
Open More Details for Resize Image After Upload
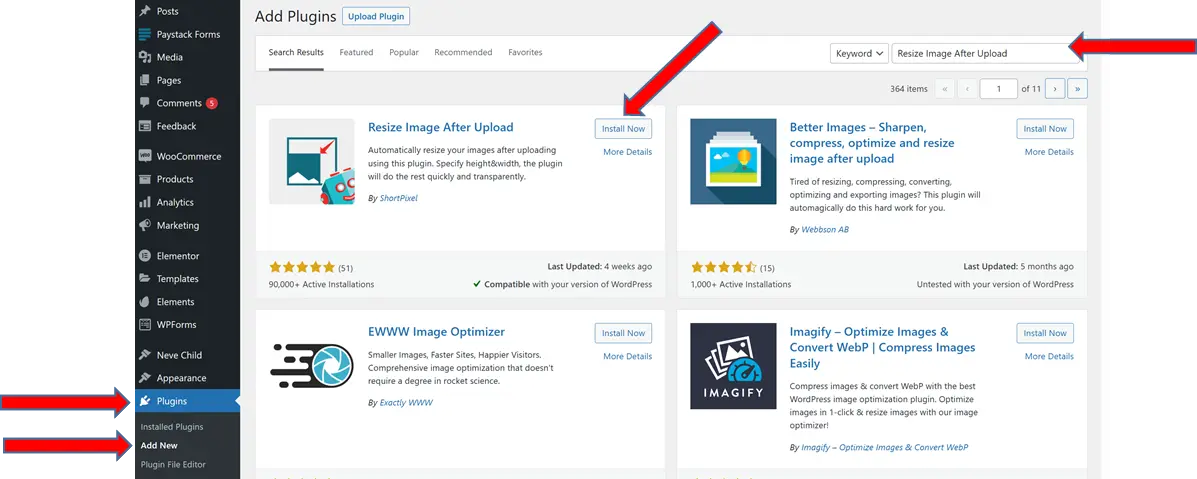coord(628,152)
